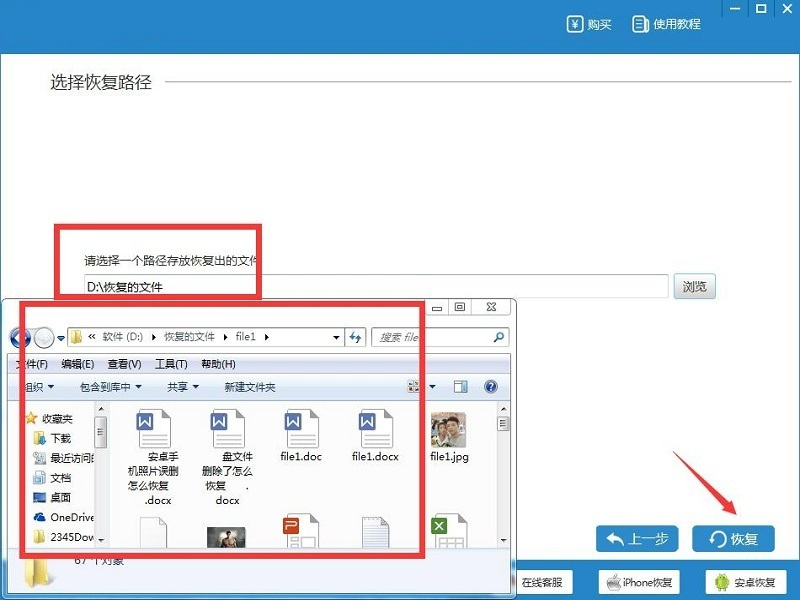
Task: Click the Explorer back navigation arrow
Action: [x=20, y=338]
